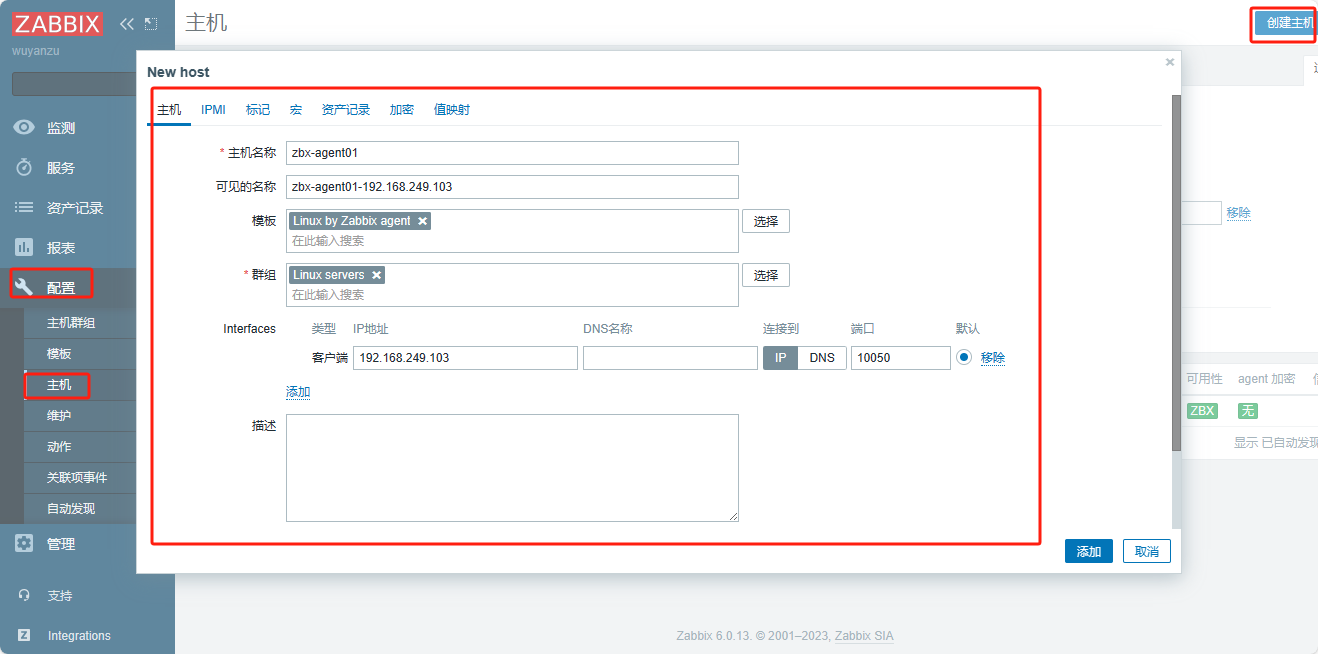This screenshot has width=1318, height=654.
Task: Remove the Linux servers group tag
Action: [376, 275]
